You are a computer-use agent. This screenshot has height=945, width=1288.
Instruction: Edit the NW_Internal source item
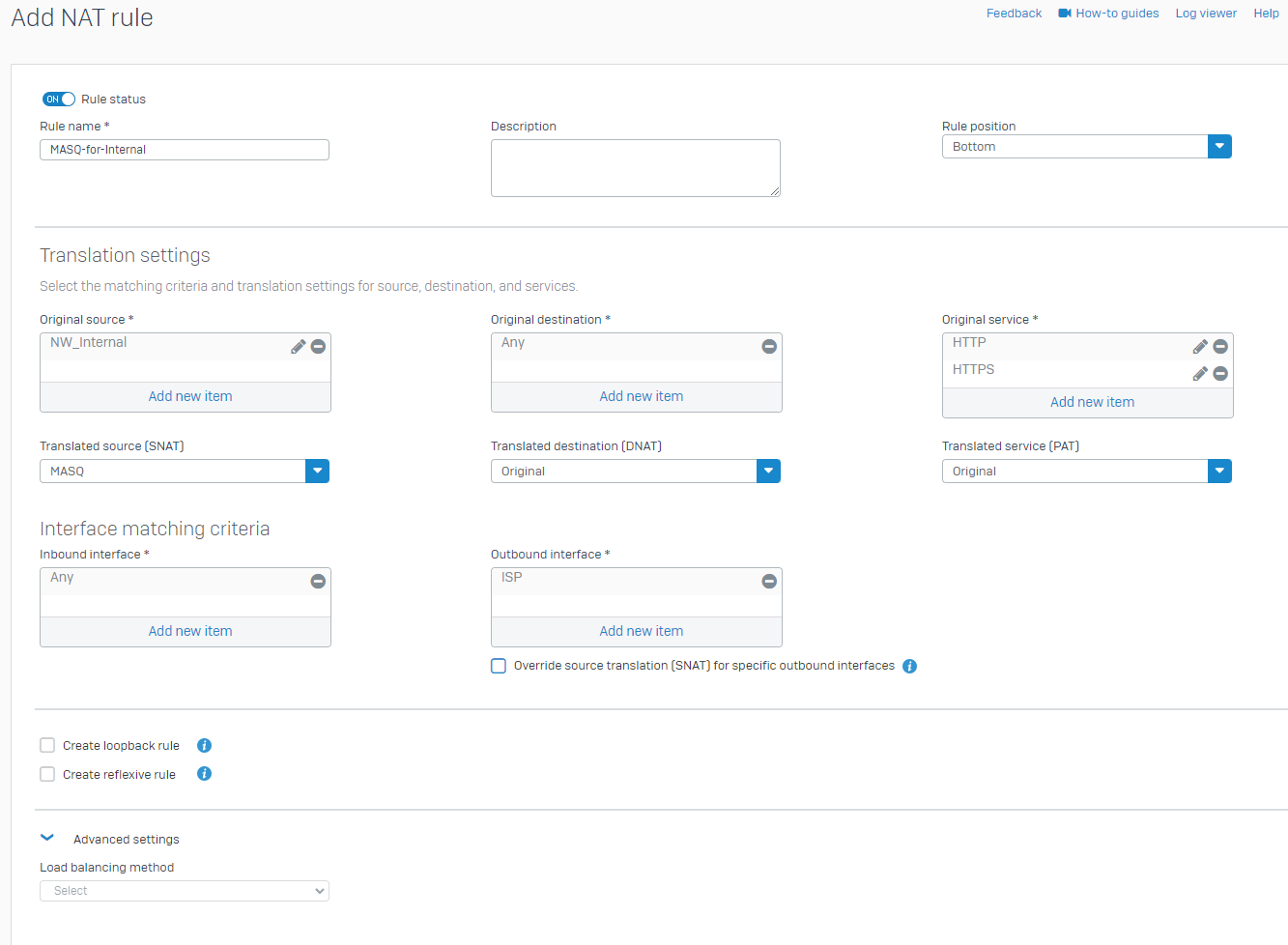[299, 347]
